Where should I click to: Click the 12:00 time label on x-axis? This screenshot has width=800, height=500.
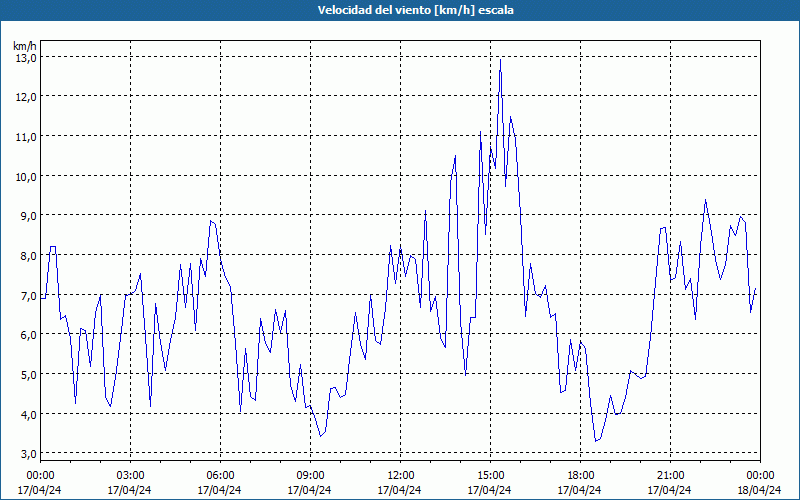(401, 476)
